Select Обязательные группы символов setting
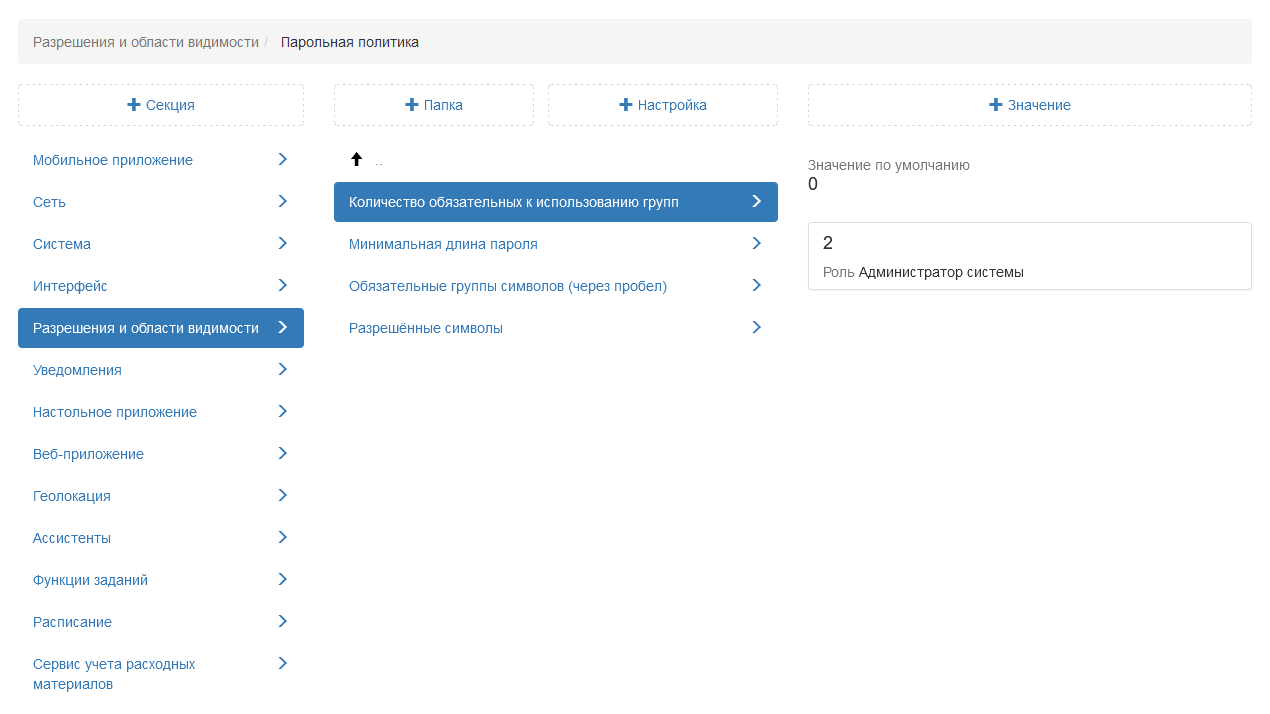This screenshot has height=714, width=1270. (507, 286)
